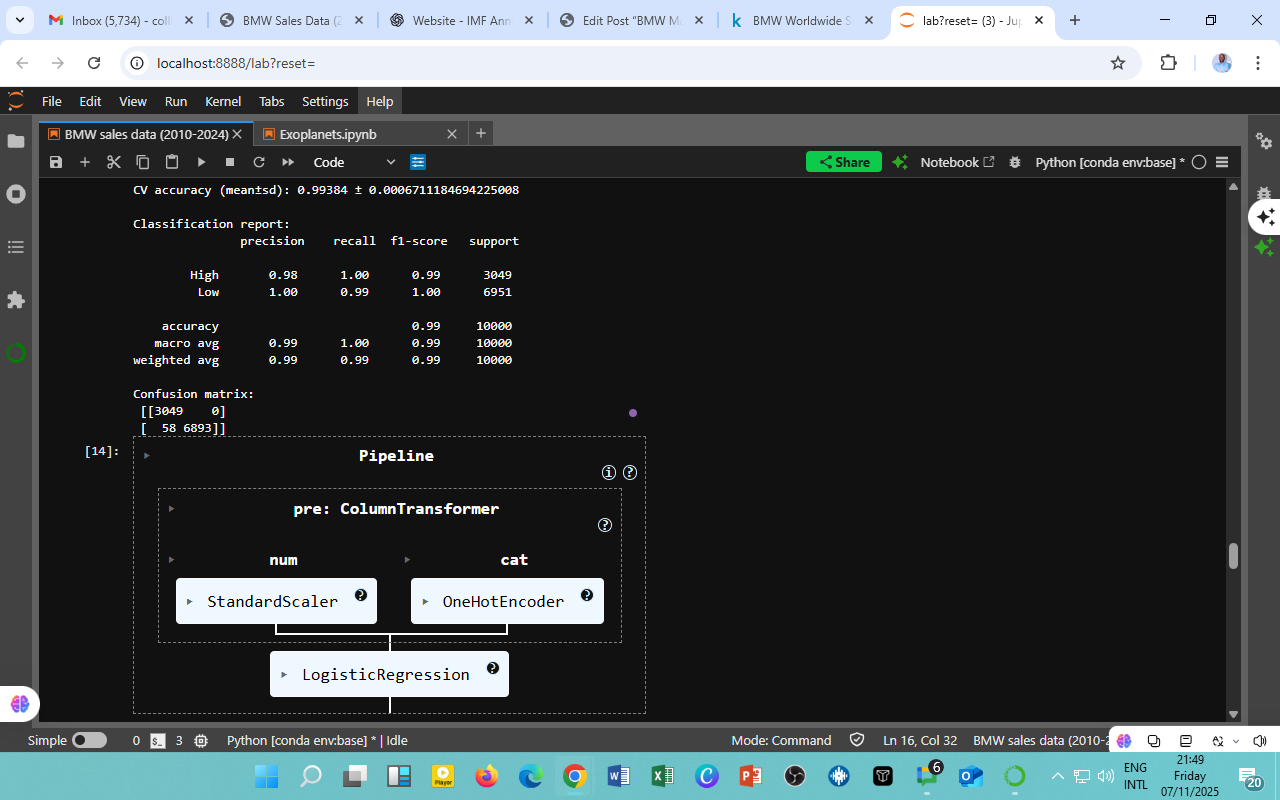The height and width of the screenshot is (800, 1280).
Task: Open the file browser folder icon
Action: point(16,141)
